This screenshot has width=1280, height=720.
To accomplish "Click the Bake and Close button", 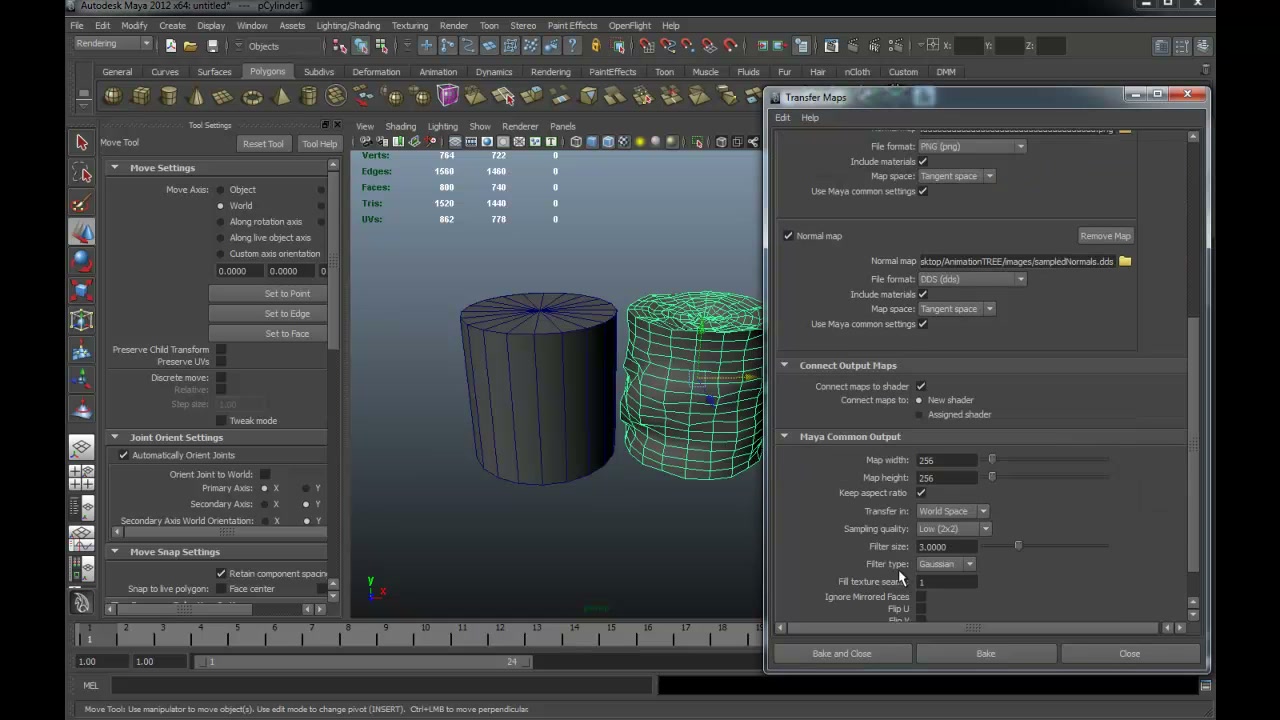I will [x=841, y=654].
